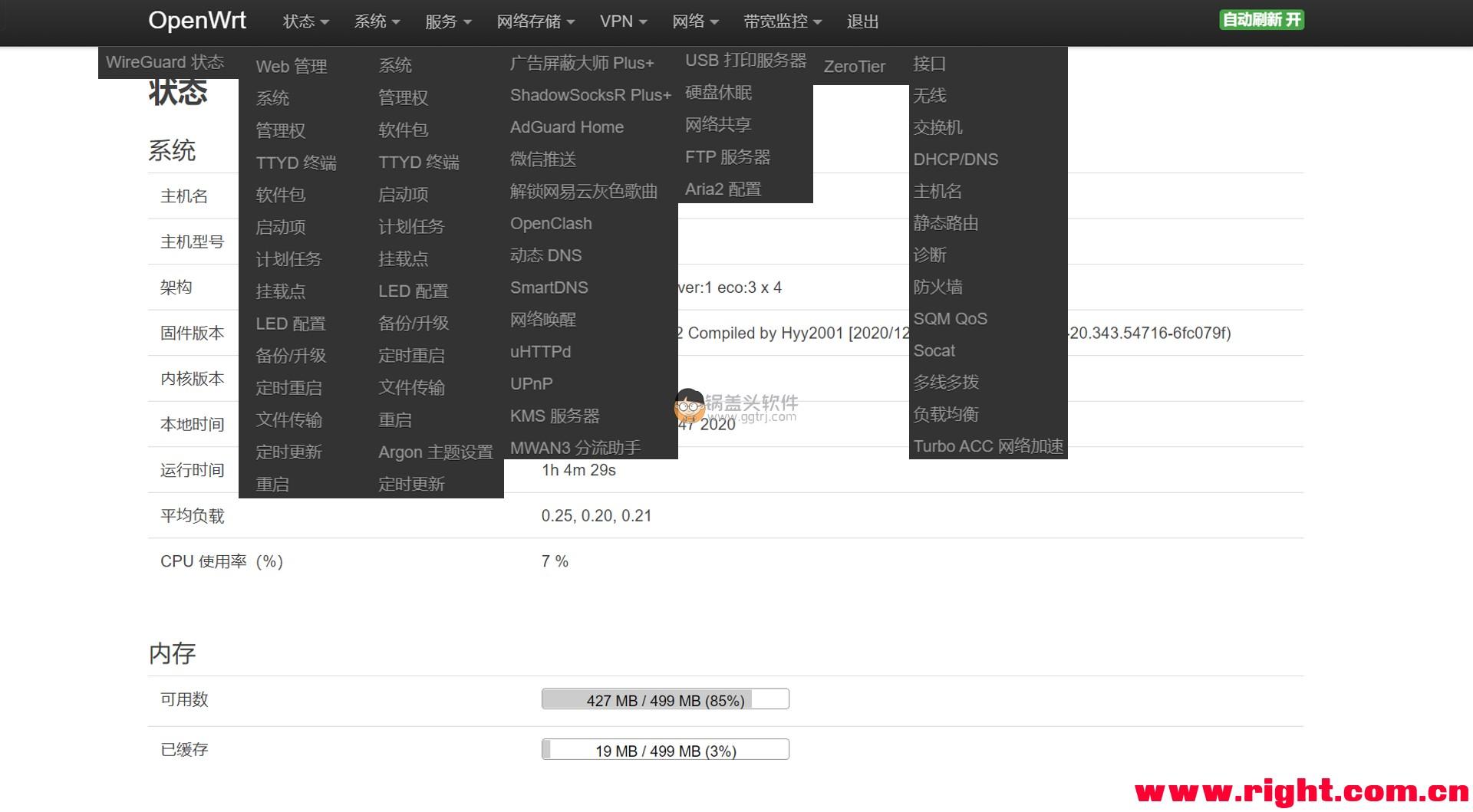Click the load average value 0.25, 0.20, 0.21
This screenshot has height=812, width=1473.
[596, 515]
